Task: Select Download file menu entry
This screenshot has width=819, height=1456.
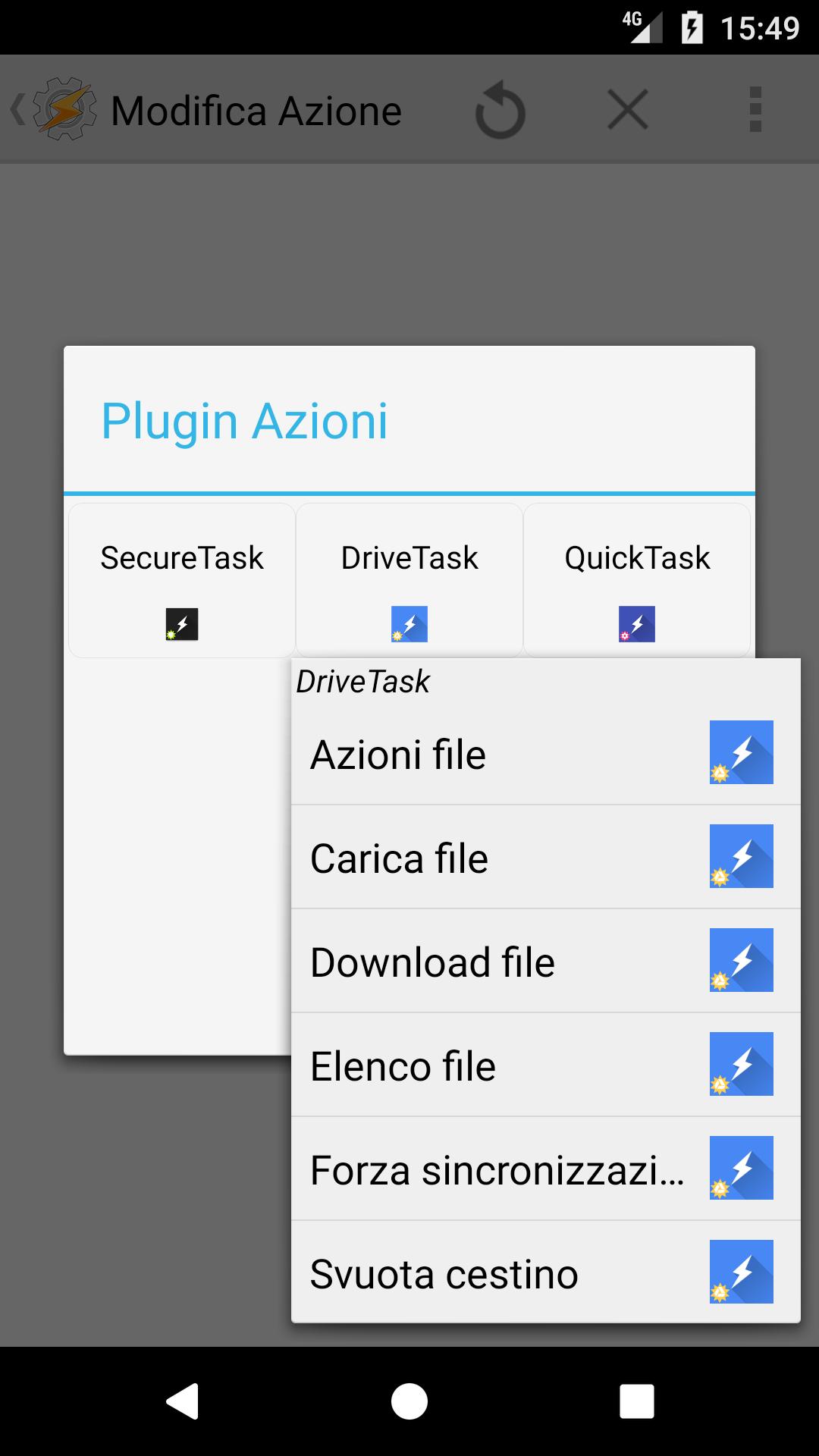Action: click(x=546, y=962)
